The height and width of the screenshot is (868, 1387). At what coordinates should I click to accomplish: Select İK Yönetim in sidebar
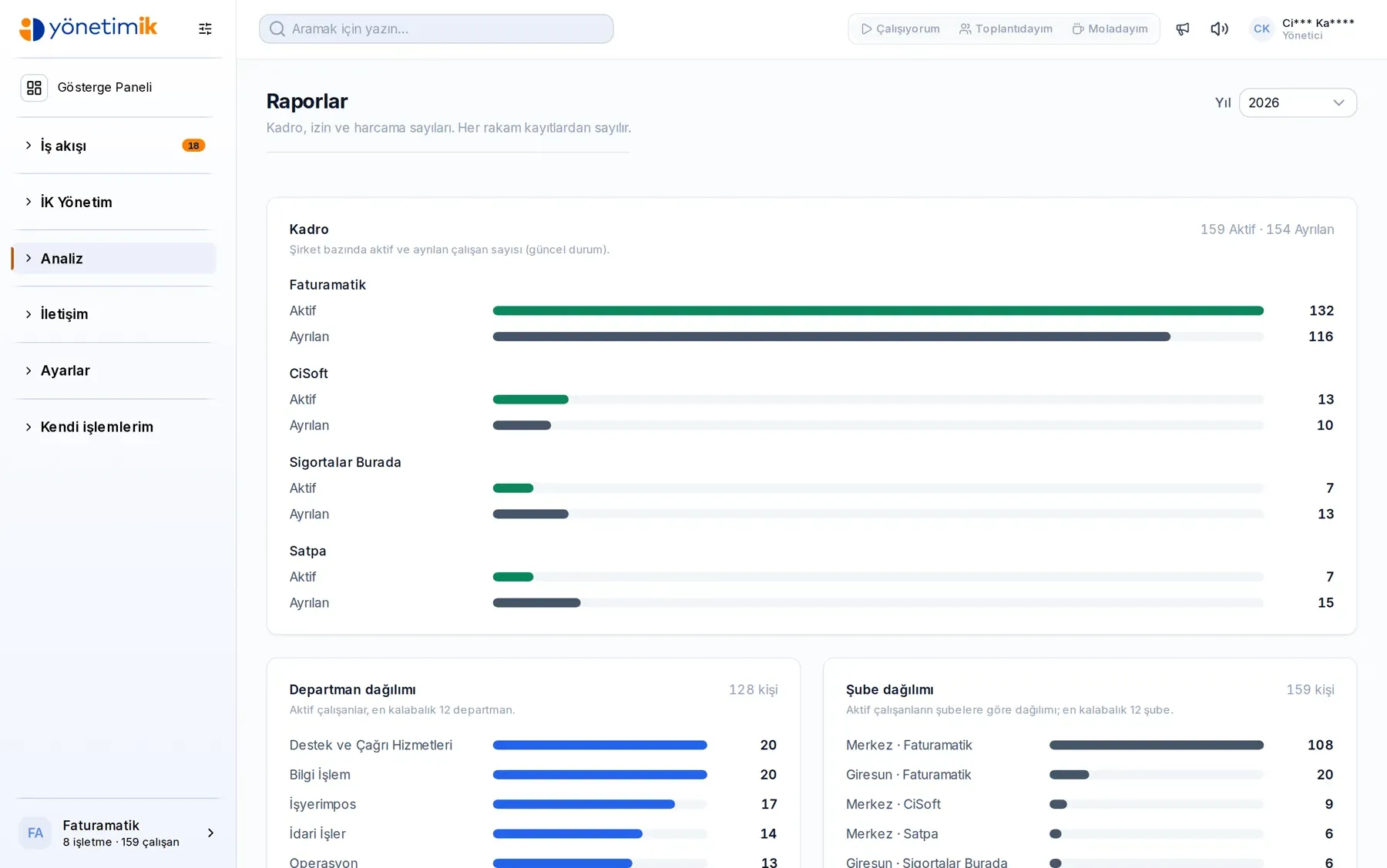pyautogui.click(x=115, y=202)
